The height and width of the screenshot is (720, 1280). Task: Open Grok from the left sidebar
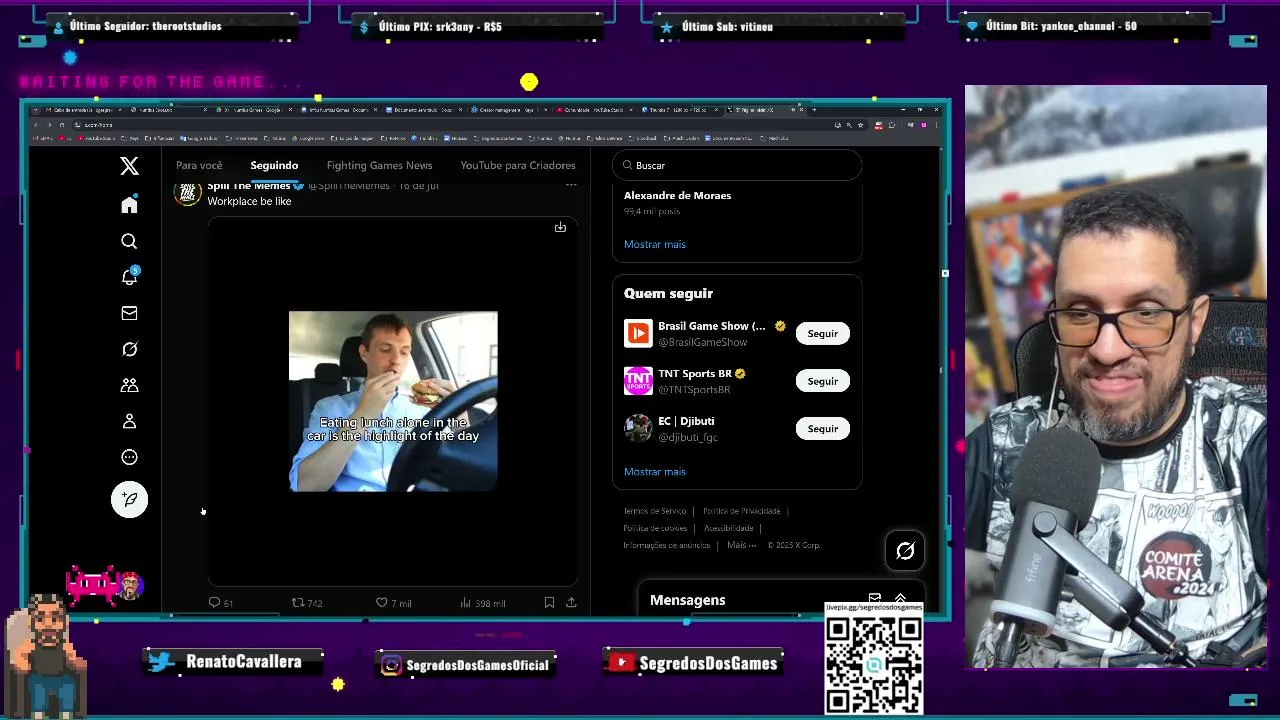[x=129, y=349]
